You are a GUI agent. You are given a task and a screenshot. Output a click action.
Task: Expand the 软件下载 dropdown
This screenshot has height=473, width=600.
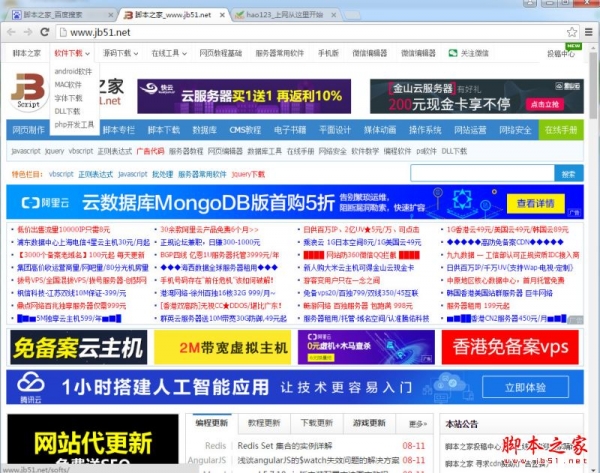72,53
